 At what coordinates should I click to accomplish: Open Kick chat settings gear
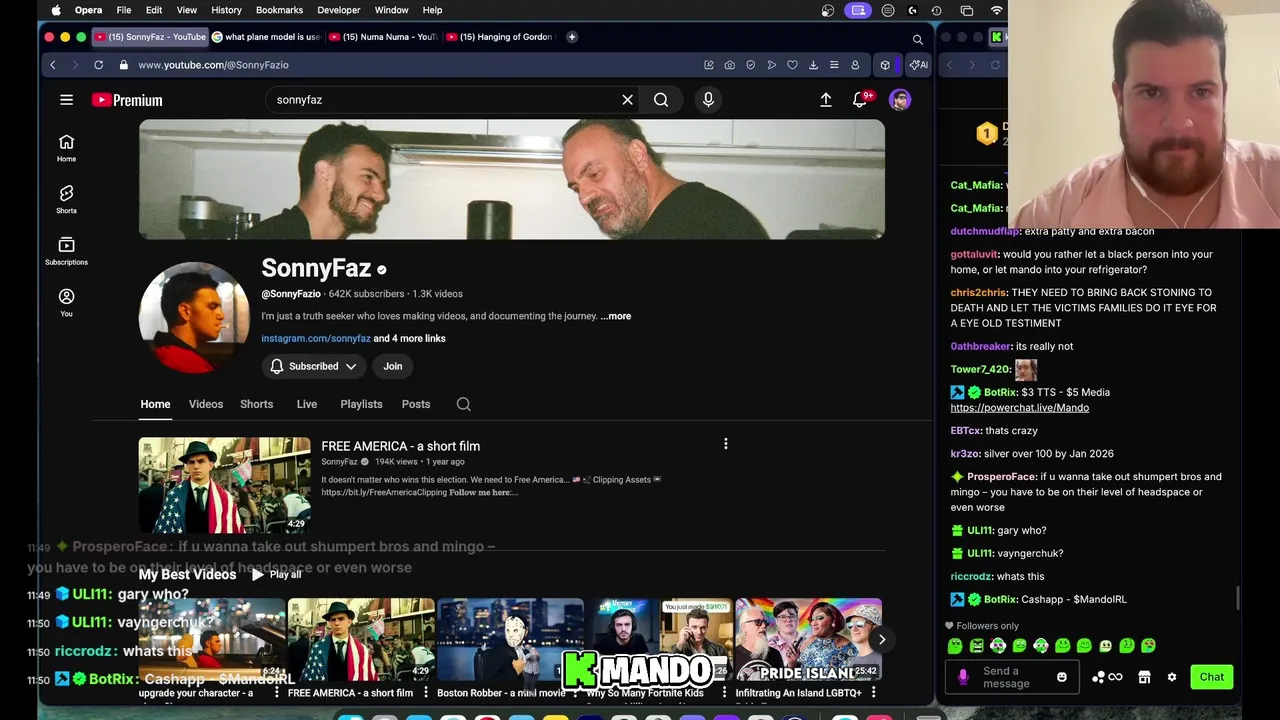(x=1172, y=677)
